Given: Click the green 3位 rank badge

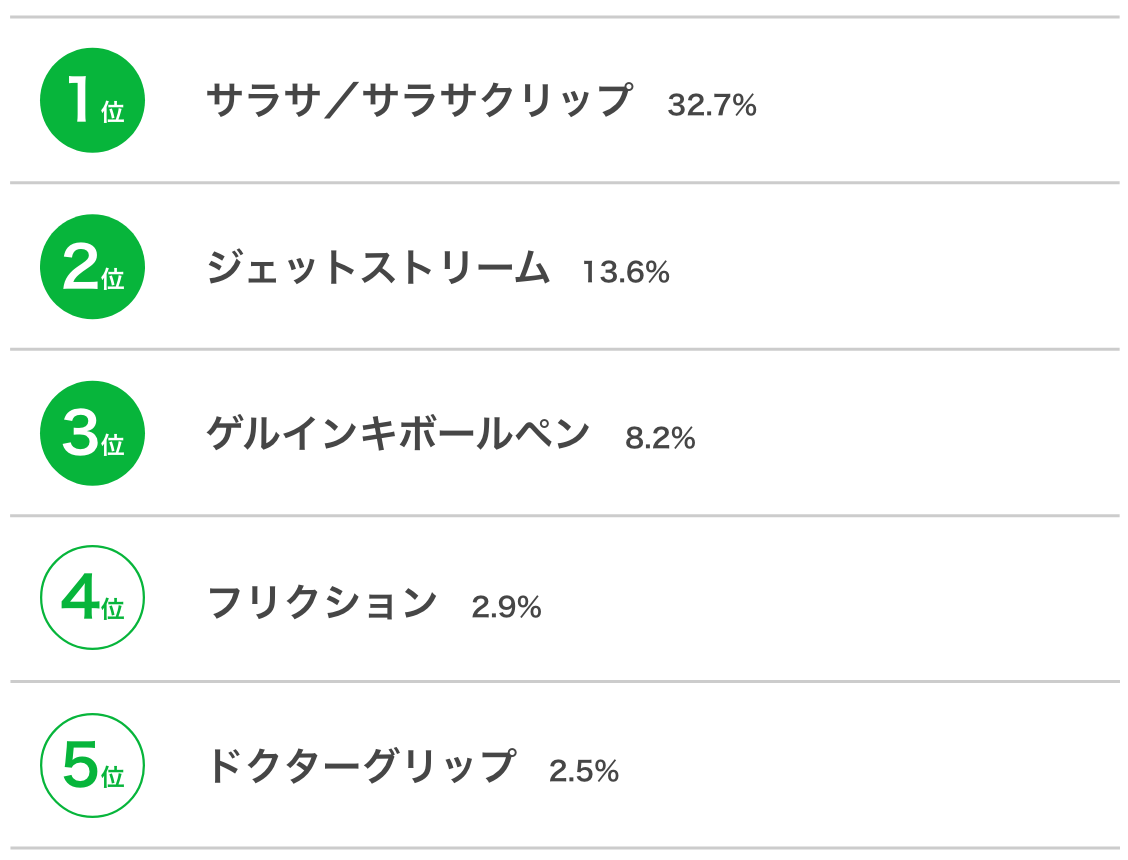Looking at the screenshot, I should coord(92,433).
